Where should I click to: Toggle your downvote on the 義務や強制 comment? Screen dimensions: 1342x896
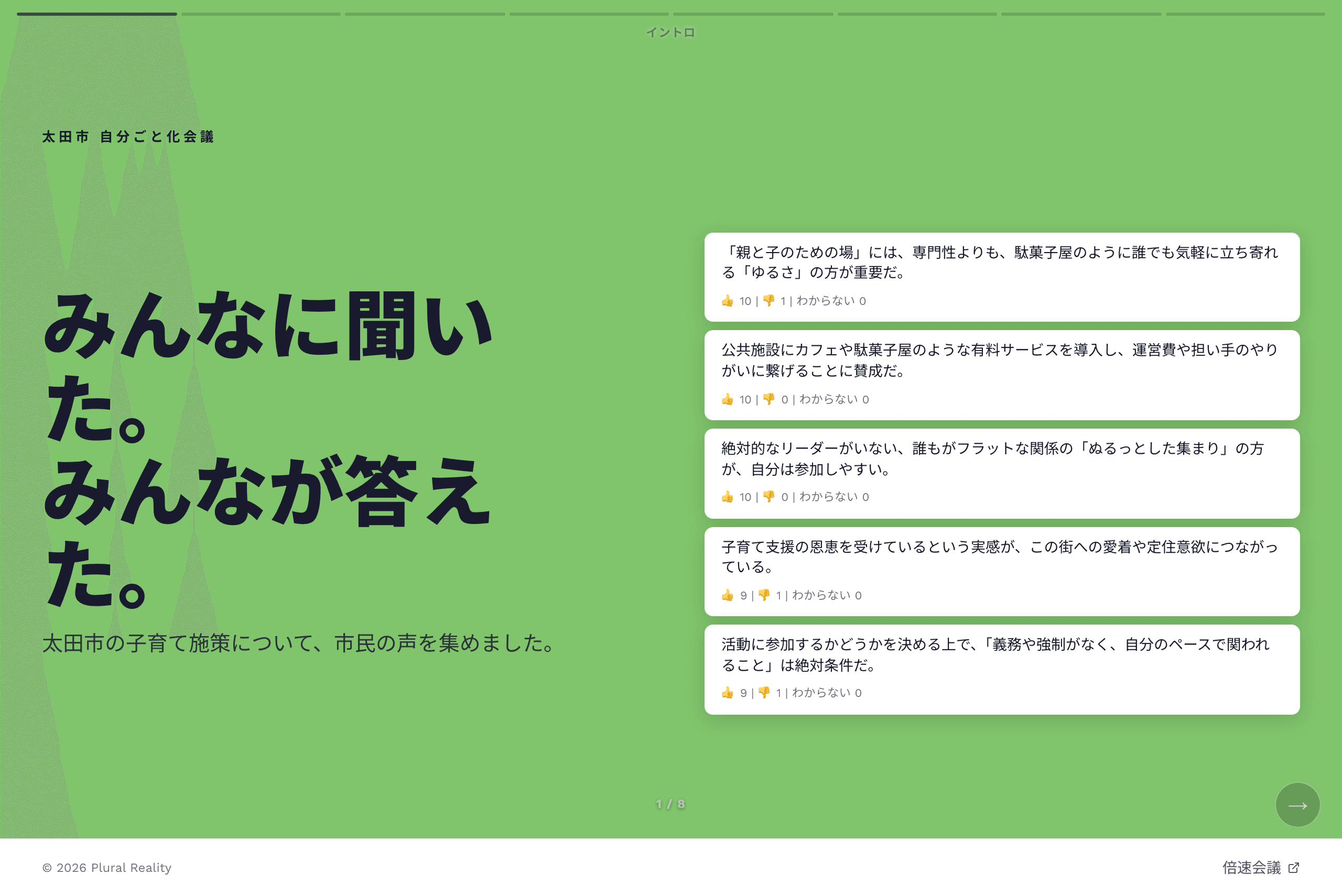pyautogui.click(x=764, y=692)
